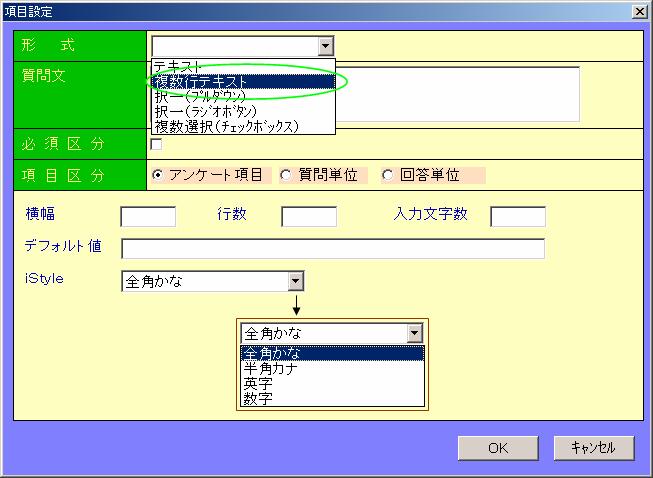653x478 pixels.
Task: Open the iStyle dropdown arrow
Action: (x=296, y=281)
